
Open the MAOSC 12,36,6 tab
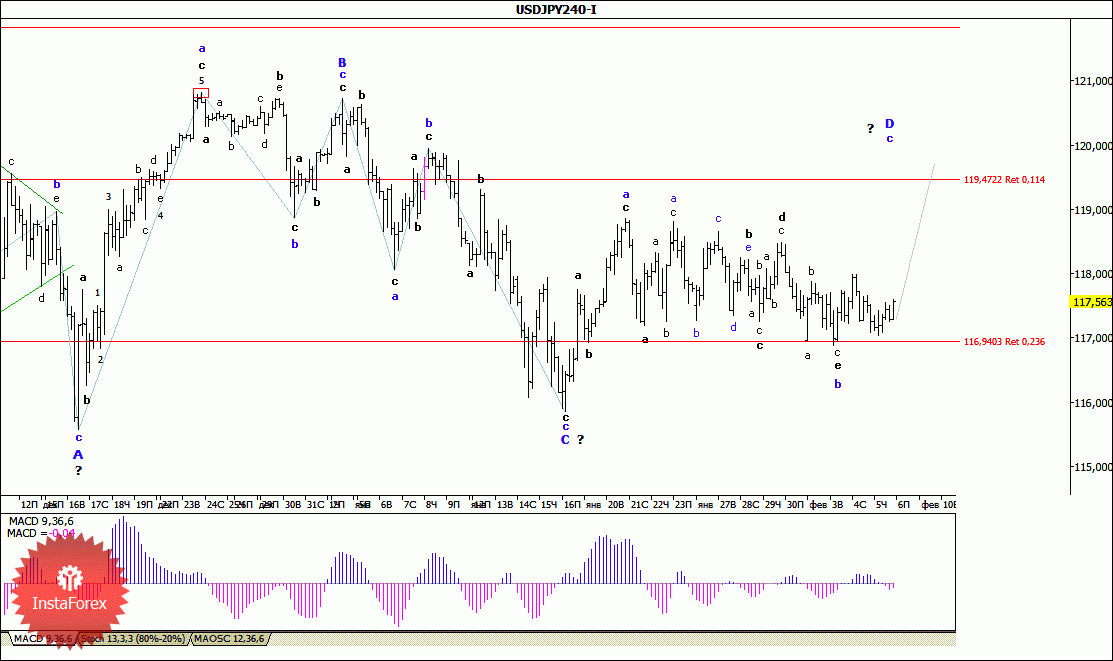(x=229, y=638)
